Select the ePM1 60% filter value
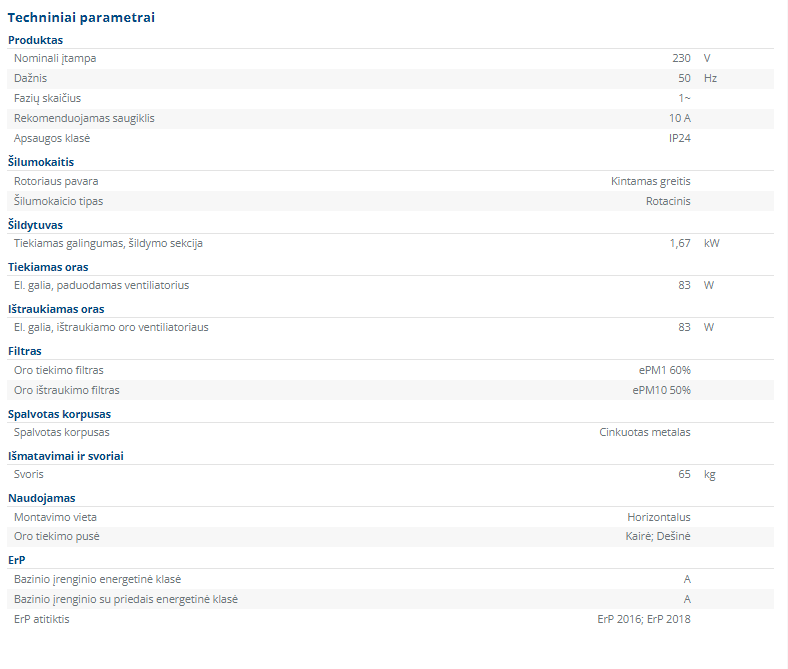 pos(664,370)
